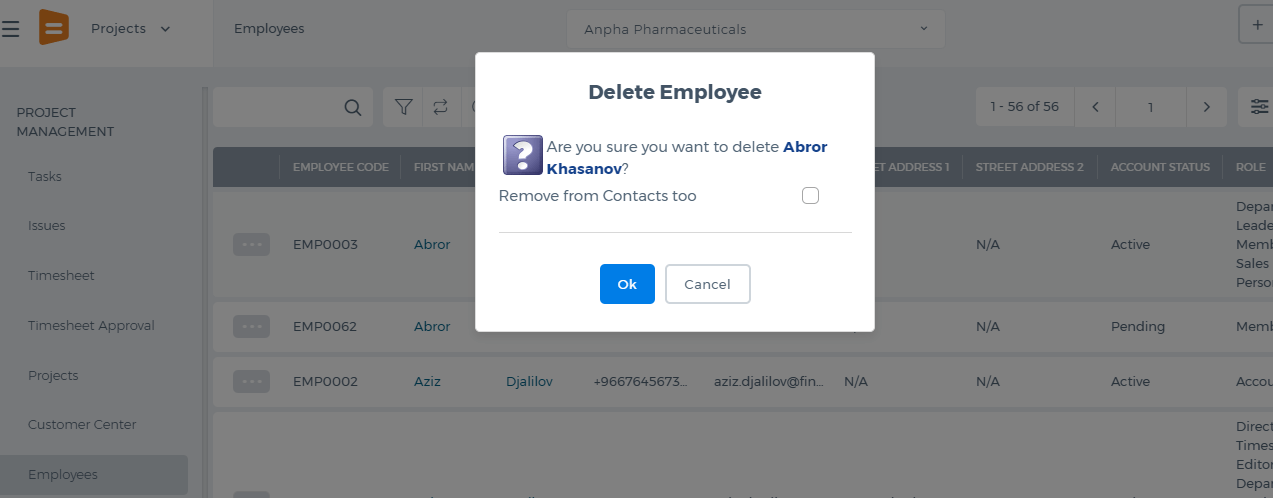Enable Remove from Contacts too checkbox
The height and width of the screenshot is (498, 1273).
click(810, 196)
